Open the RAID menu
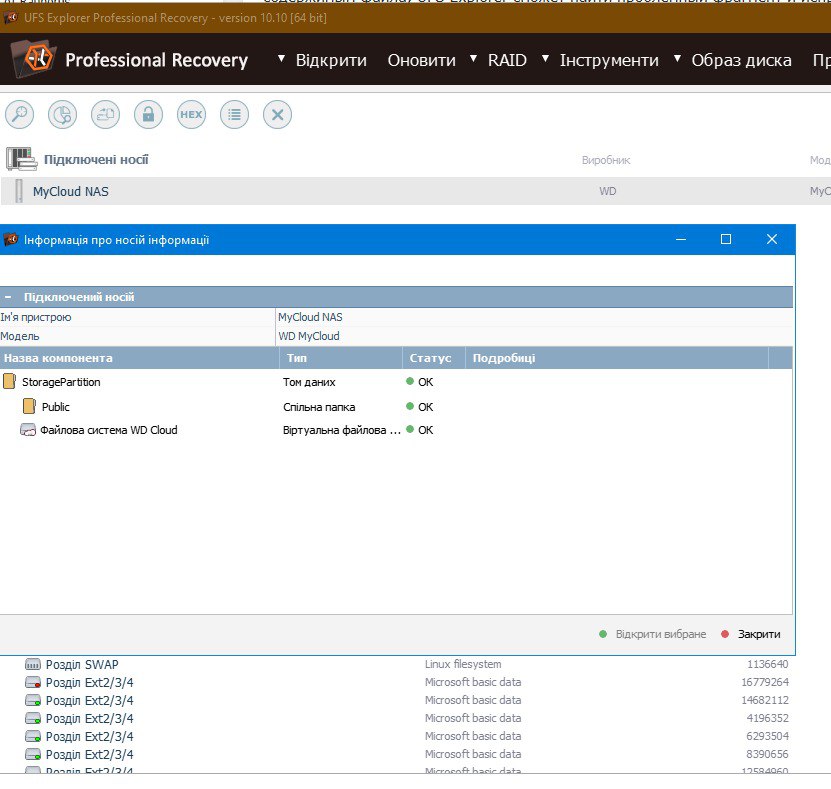Screen dimensions: 831x789 pyautogui.click(x=507, y=60)
